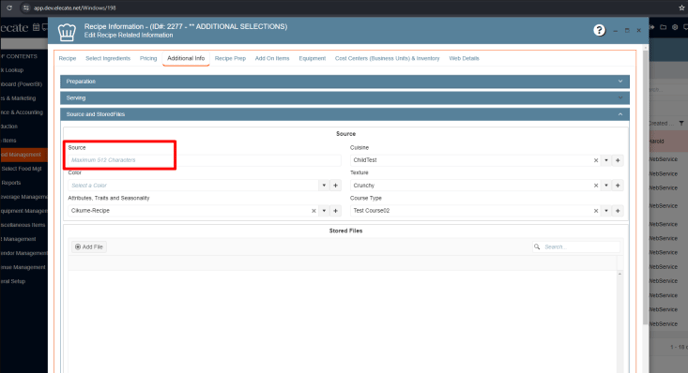This screenshot has width=688, height=373.
Task: Open the Add On Items tab
Action: click(272, 58)
